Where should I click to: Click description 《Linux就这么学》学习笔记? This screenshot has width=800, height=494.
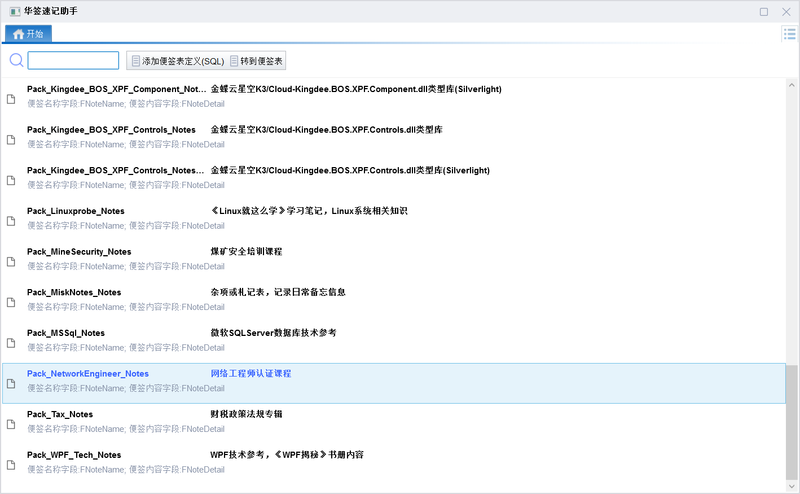[x=309, y=211]
